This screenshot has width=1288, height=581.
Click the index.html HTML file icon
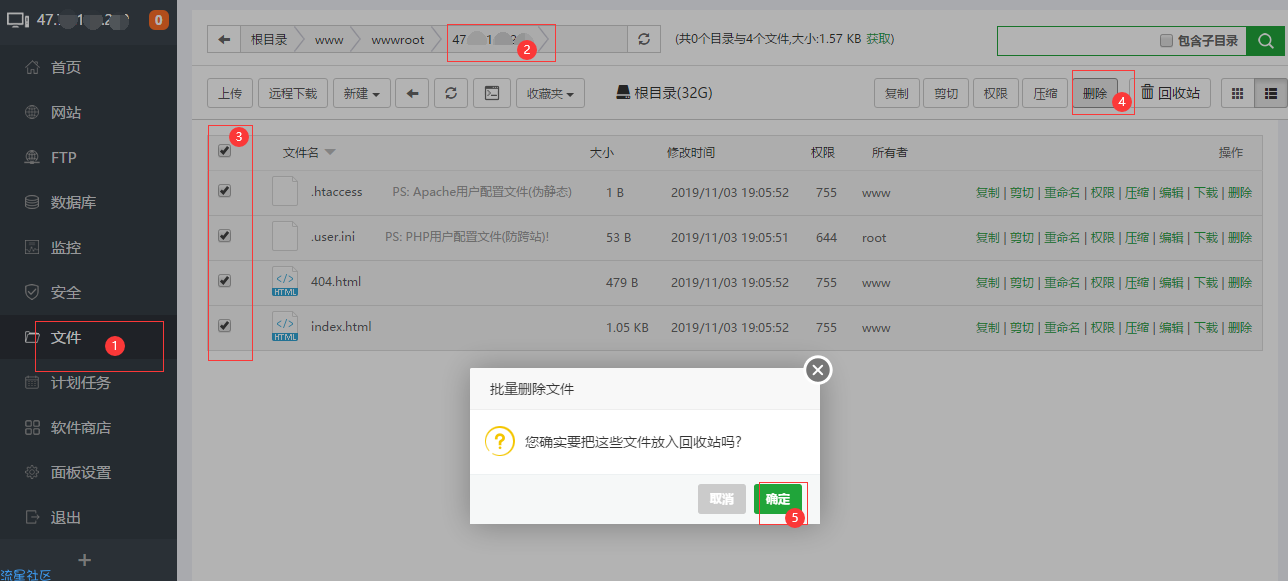(x=285, y=327)
